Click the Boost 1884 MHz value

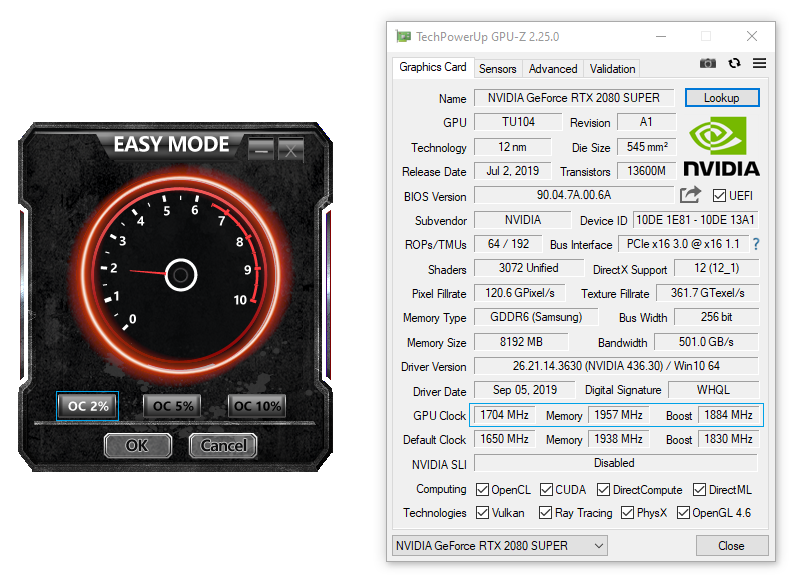click(728, 414)
